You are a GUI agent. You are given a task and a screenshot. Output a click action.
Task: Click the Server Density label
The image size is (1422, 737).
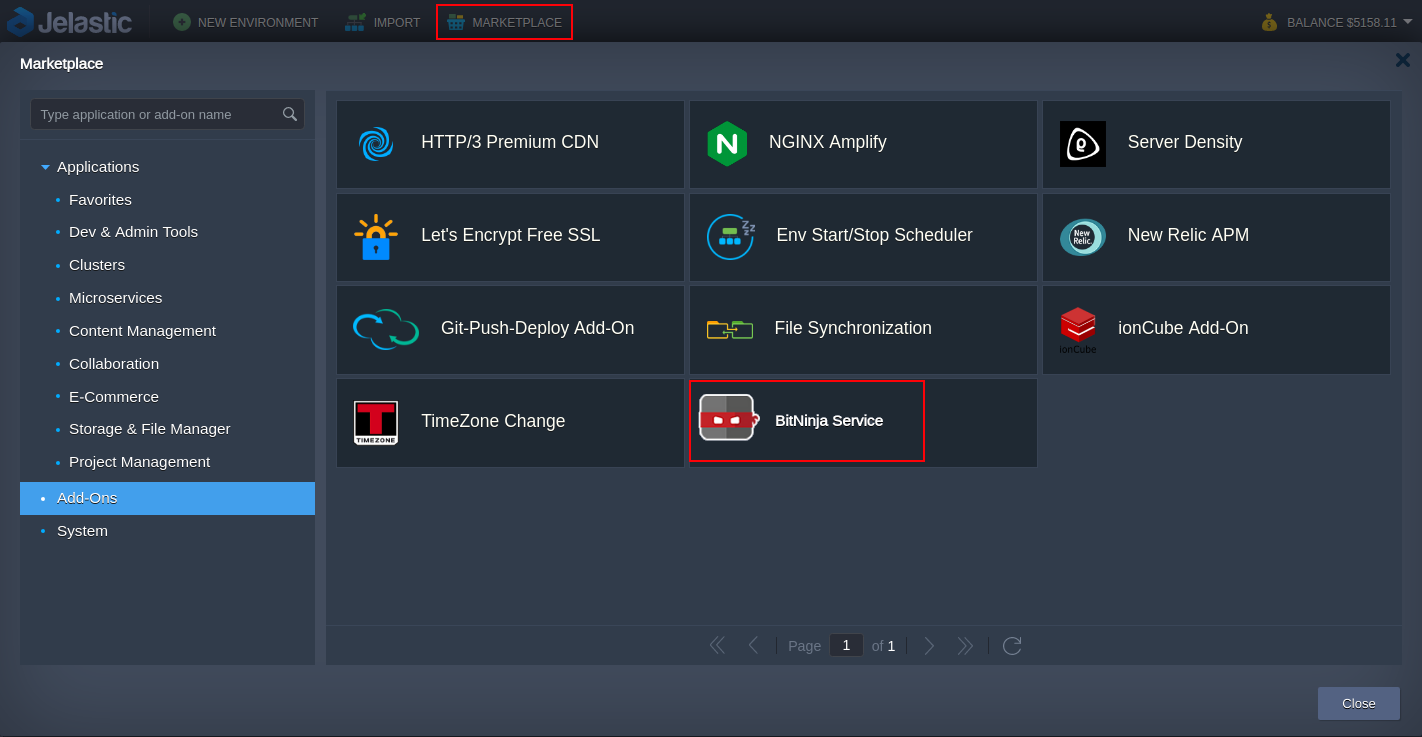tap(1185, 142)
